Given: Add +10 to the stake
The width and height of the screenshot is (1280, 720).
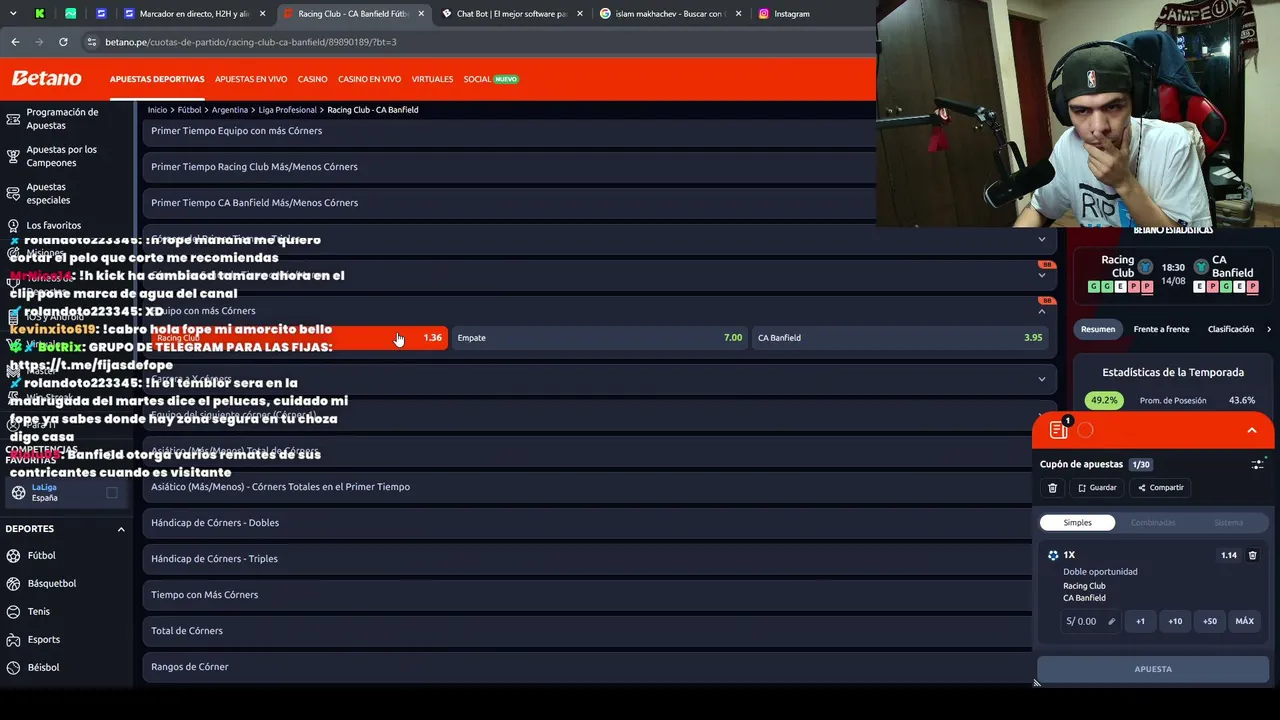Looking at the screenshot, I should pos(1175,622).
